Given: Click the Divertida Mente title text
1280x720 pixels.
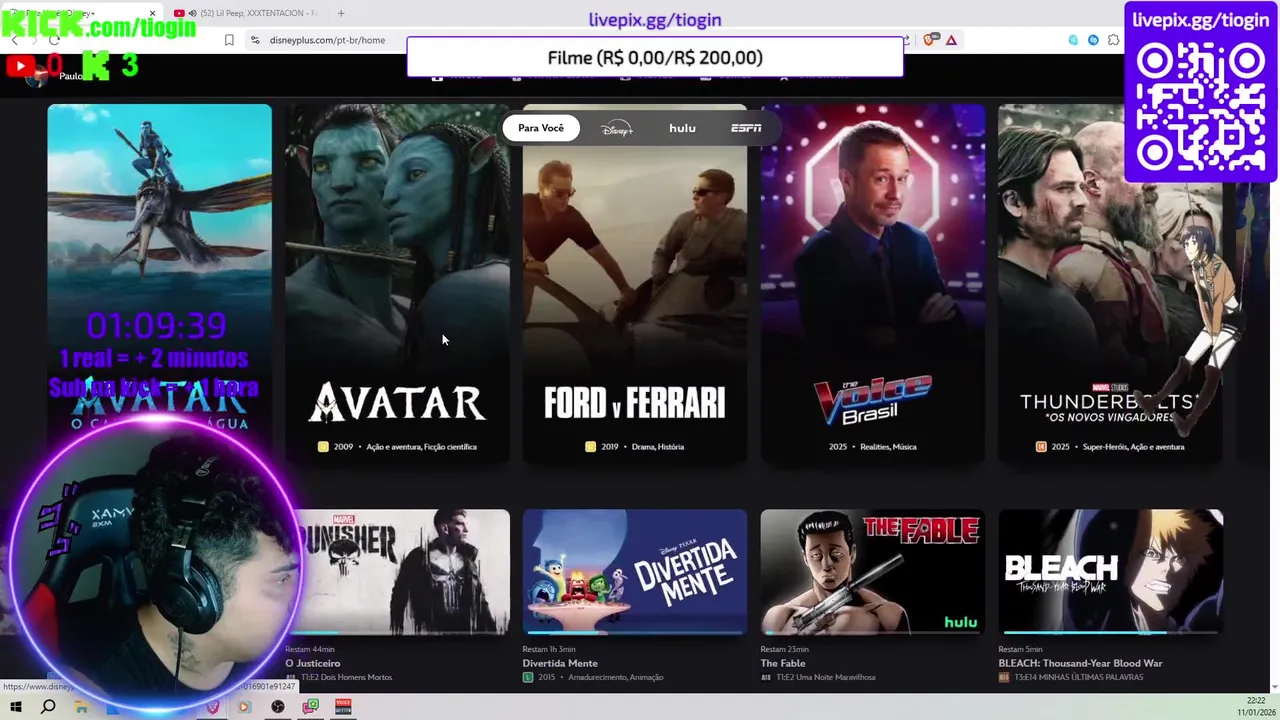Looking at the screenshot, I should [x=560, y=663].
